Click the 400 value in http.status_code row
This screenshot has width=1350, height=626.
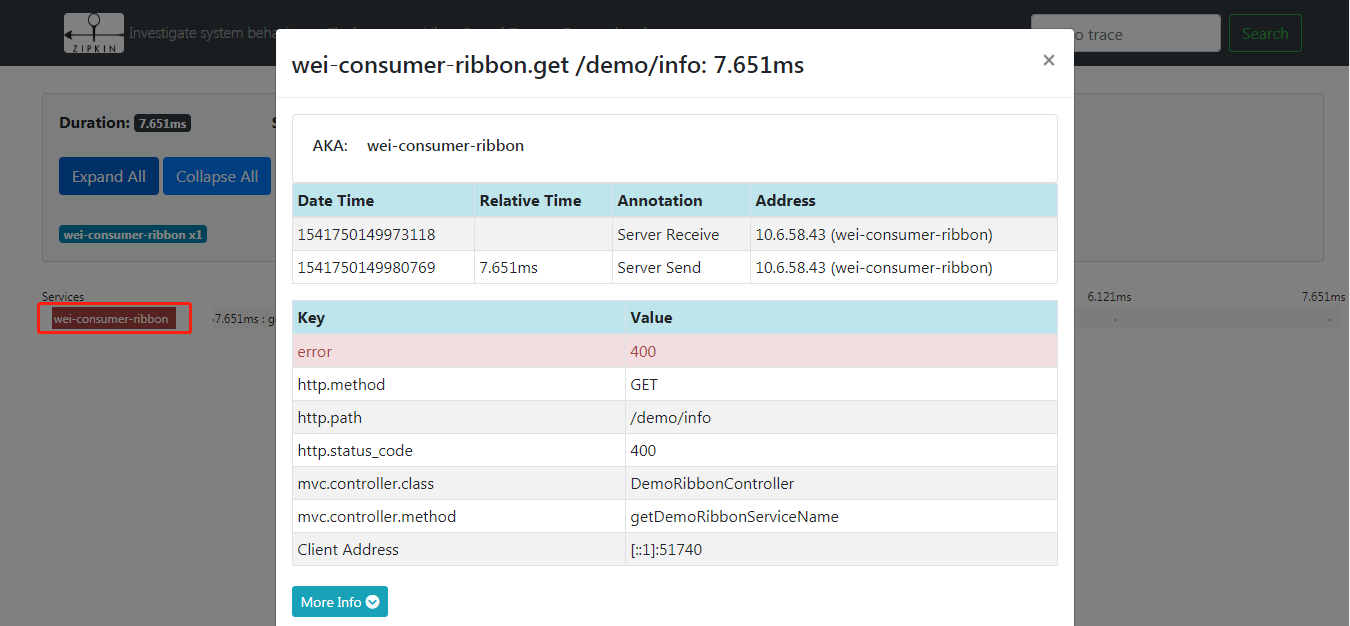[841, 450]
